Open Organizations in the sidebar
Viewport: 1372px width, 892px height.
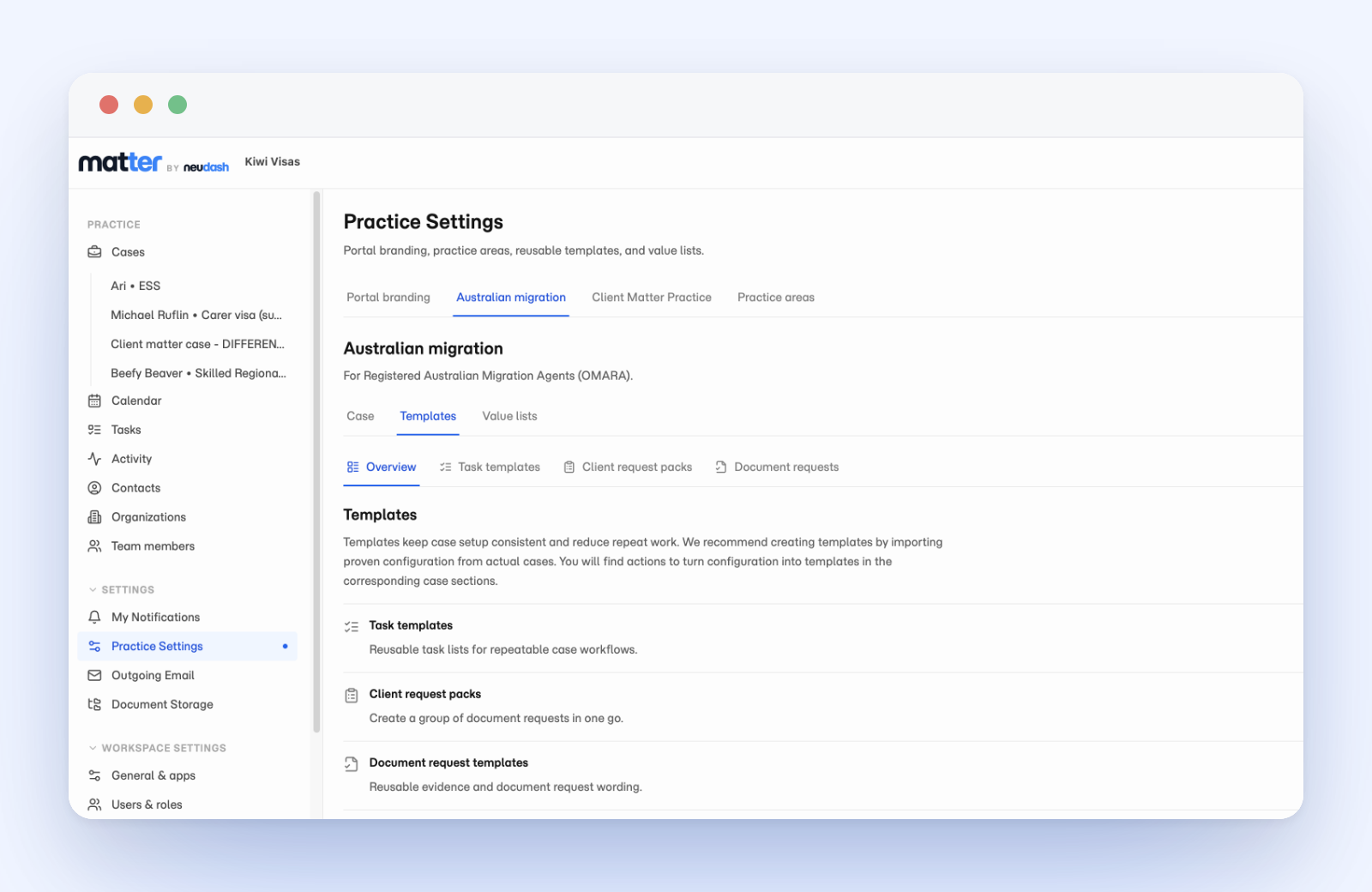pos(188,517)
